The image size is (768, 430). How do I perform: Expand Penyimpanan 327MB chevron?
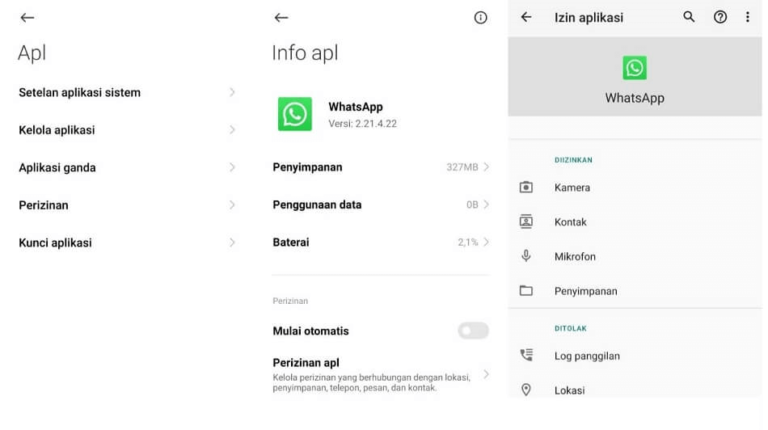point(486,167)
